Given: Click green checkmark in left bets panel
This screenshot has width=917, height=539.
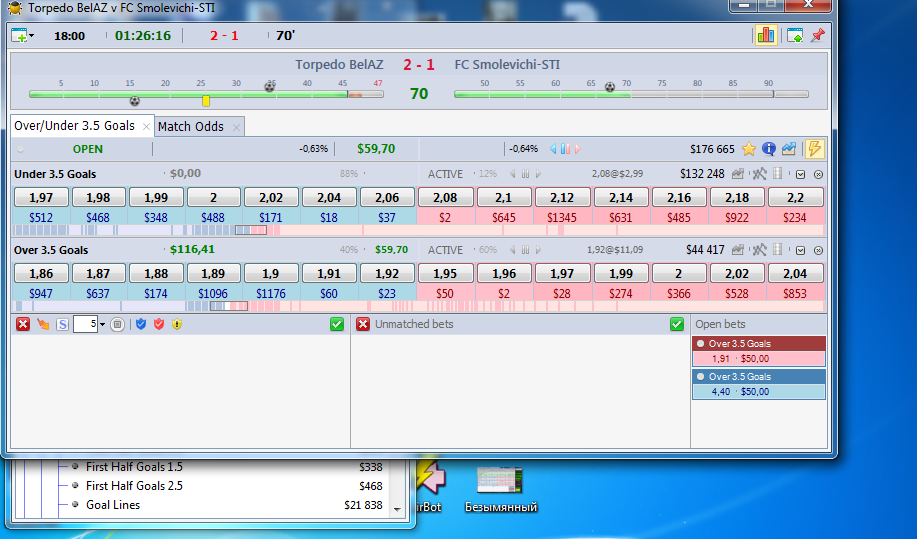Looking at the screenshot, I should (337, 324).
